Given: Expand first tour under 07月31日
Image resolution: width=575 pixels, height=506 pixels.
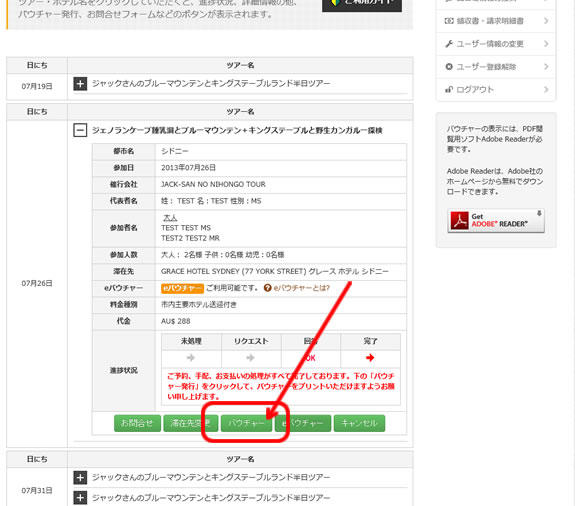Looking at the screenshot, I should [80, 478].
